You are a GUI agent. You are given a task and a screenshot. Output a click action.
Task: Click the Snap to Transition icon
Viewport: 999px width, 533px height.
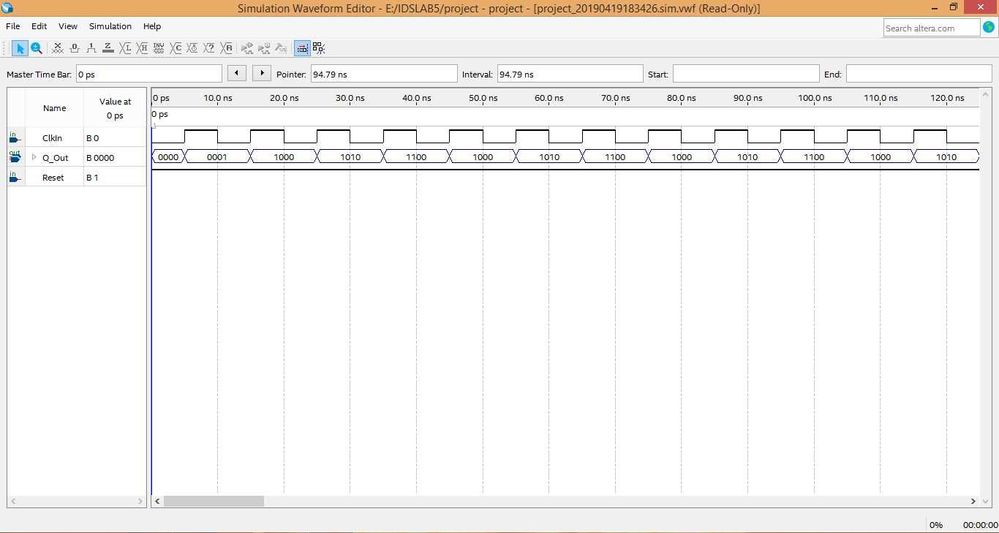click(319, 48)
